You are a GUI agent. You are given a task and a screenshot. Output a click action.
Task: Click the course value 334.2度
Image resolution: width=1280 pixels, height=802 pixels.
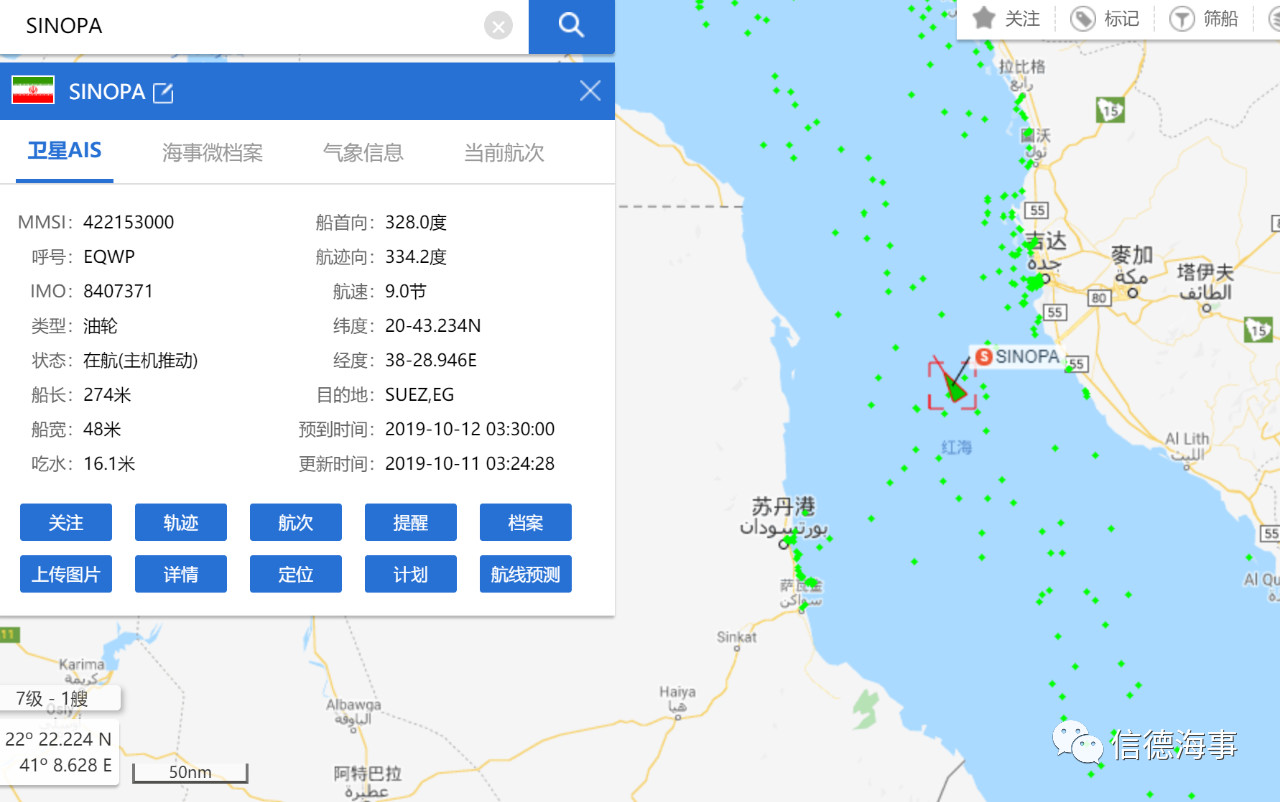[416, 257]
